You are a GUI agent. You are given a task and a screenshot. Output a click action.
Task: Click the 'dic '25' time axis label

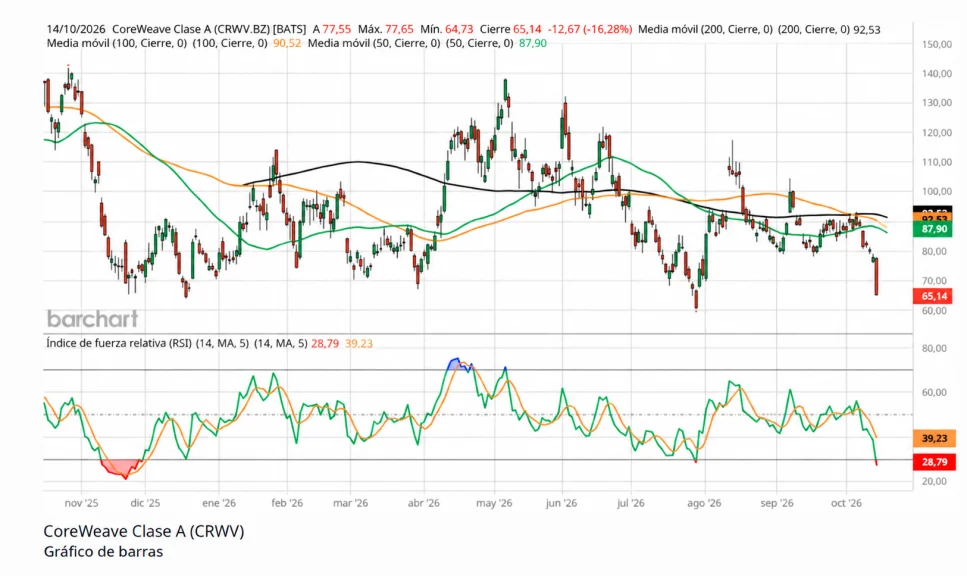coord(146,503)
